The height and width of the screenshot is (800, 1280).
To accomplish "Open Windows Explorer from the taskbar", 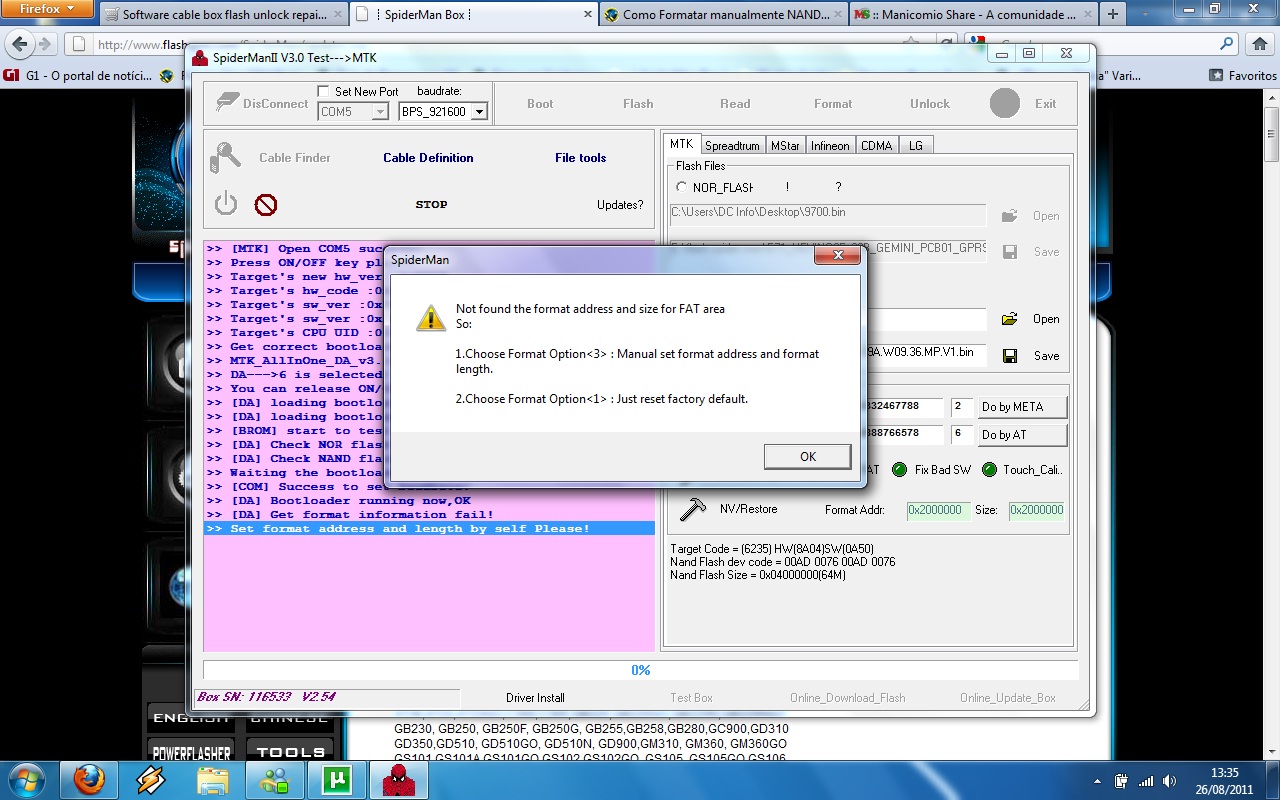I will point(213,779).
